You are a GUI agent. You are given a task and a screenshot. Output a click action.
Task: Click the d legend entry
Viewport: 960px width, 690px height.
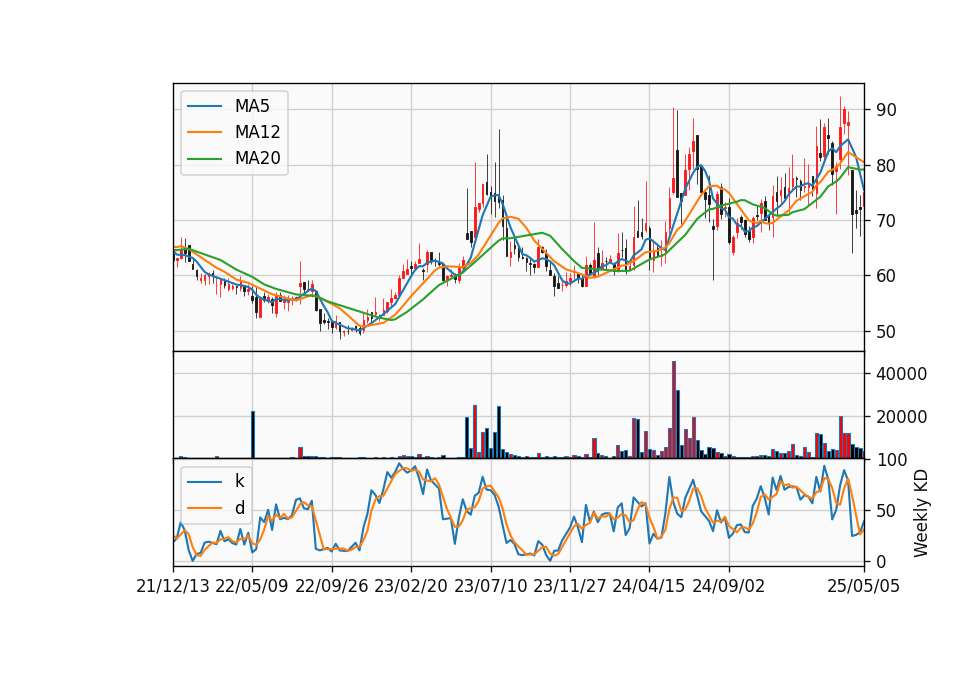[x=240, y=508]
